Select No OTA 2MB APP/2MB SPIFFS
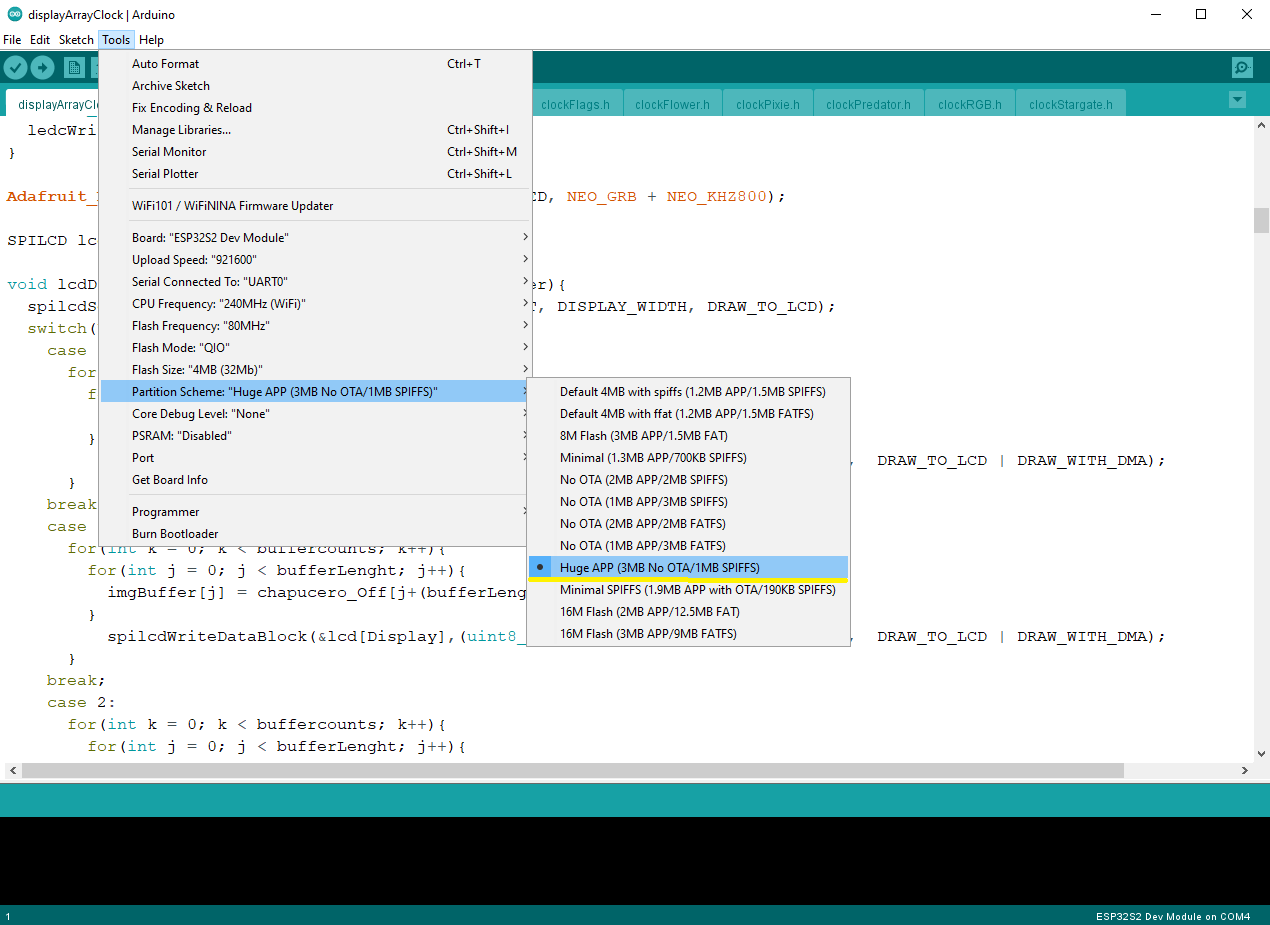The width and height of the screenshot is (1270, 925). pyautogui.click(x=688, y=480)
